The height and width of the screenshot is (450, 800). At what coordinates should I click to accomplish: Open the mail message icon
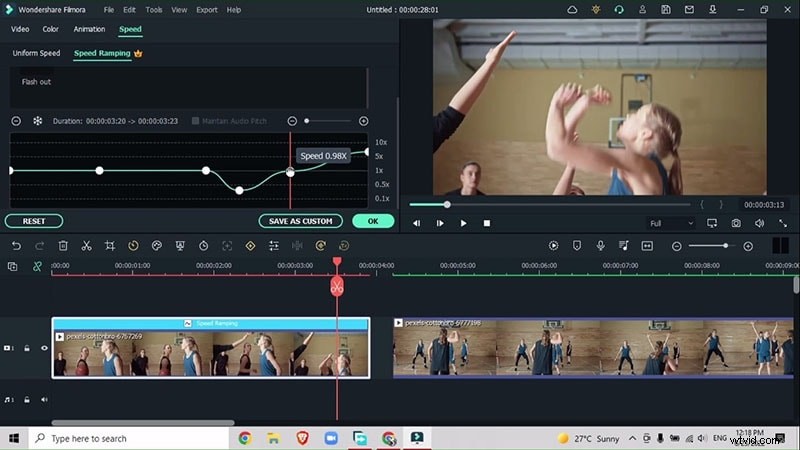689,10
